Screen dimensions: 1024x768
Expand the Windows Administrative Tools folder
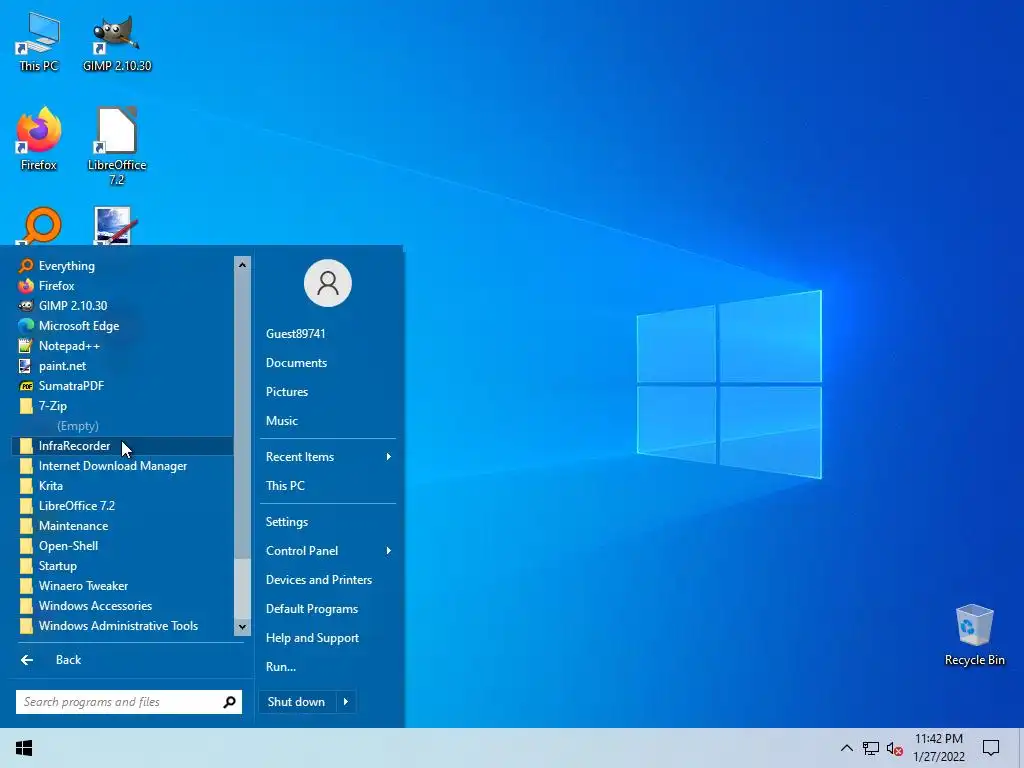(123, 626)
